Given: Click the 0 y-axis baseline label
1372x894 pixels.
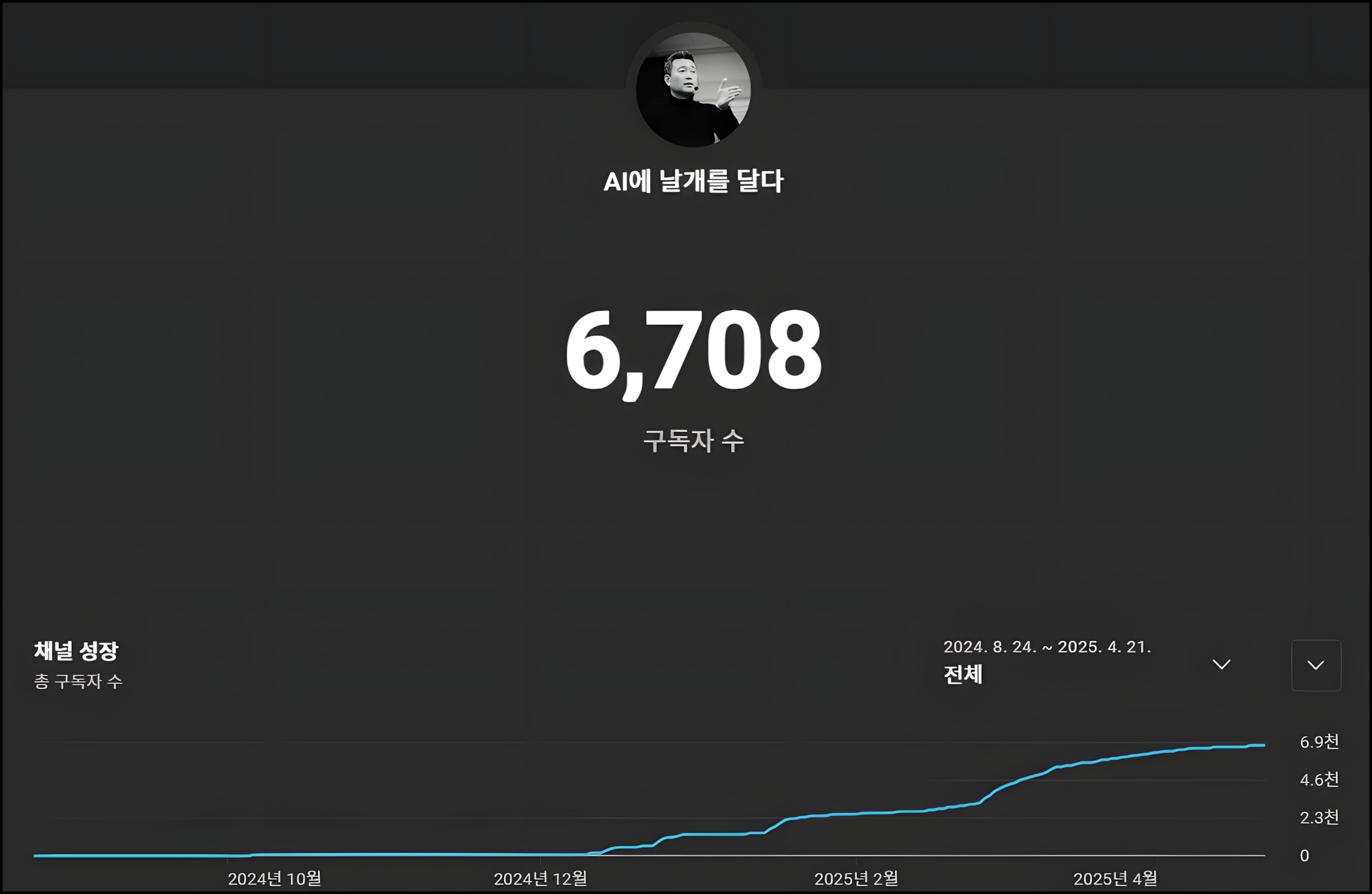Looking at the screenshot, I should 1304,855.
